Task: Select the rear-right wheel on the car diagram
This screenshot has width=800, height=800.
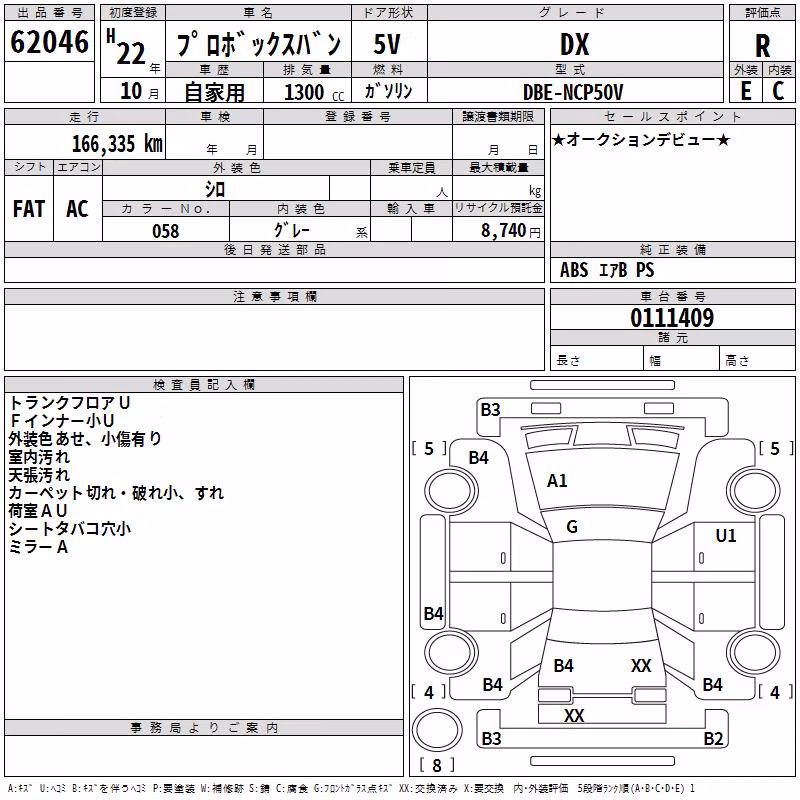Action: pyautogui.click(x=754, y=653)
